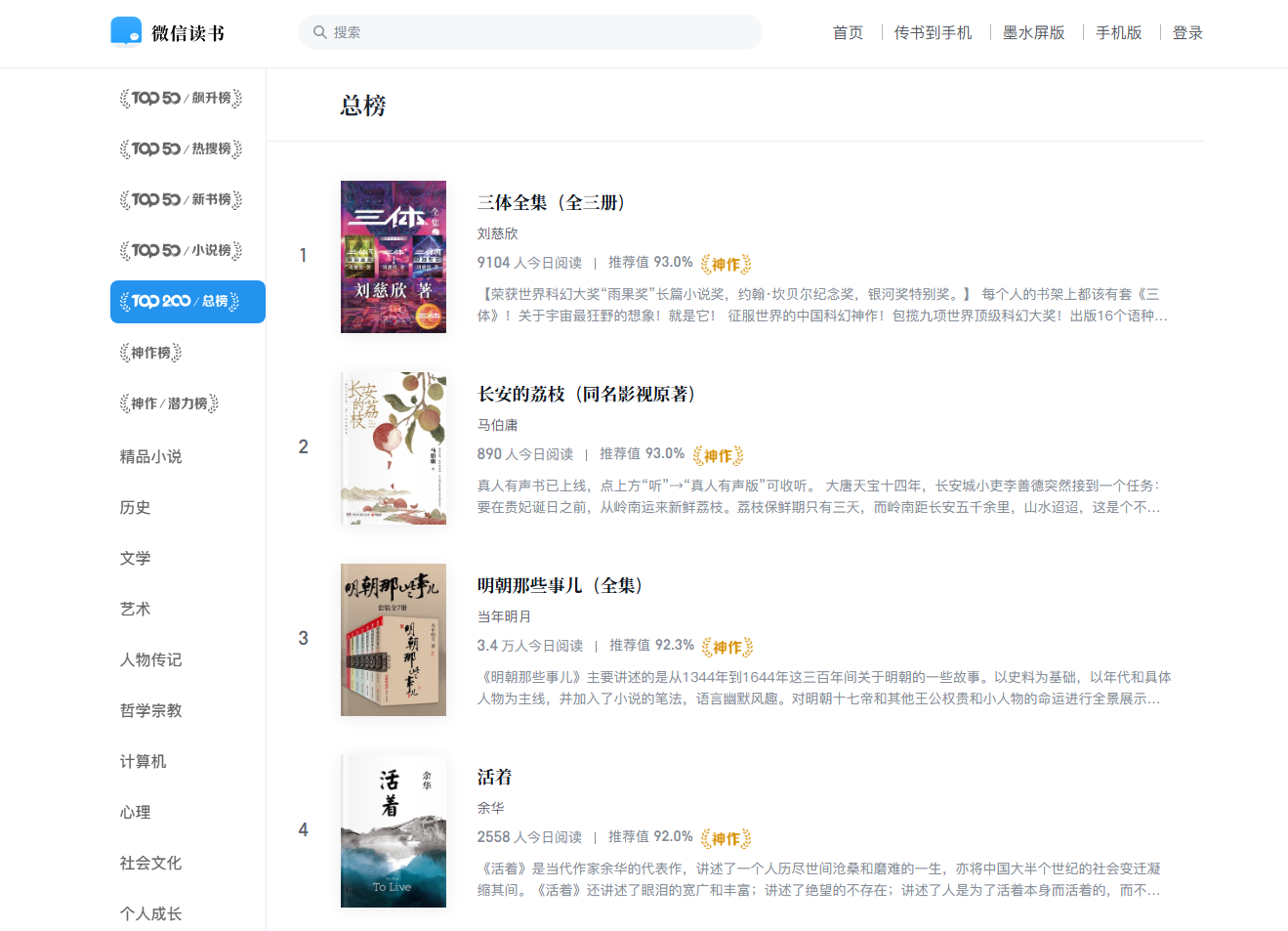Click the search magnifier icon

point(319,32)
